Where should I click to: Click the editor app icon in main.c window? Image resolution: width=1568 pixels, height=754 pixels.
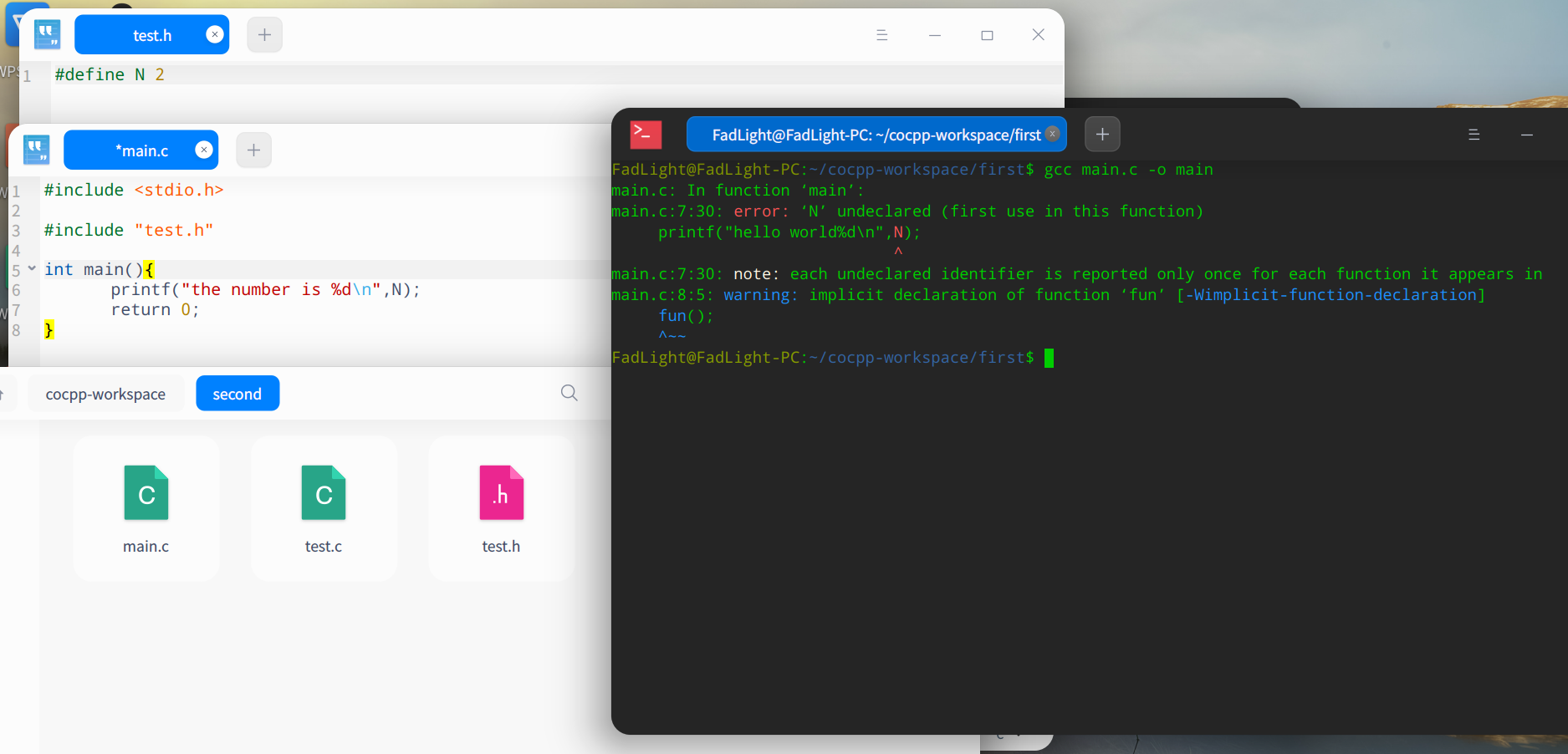coord(37,150)
